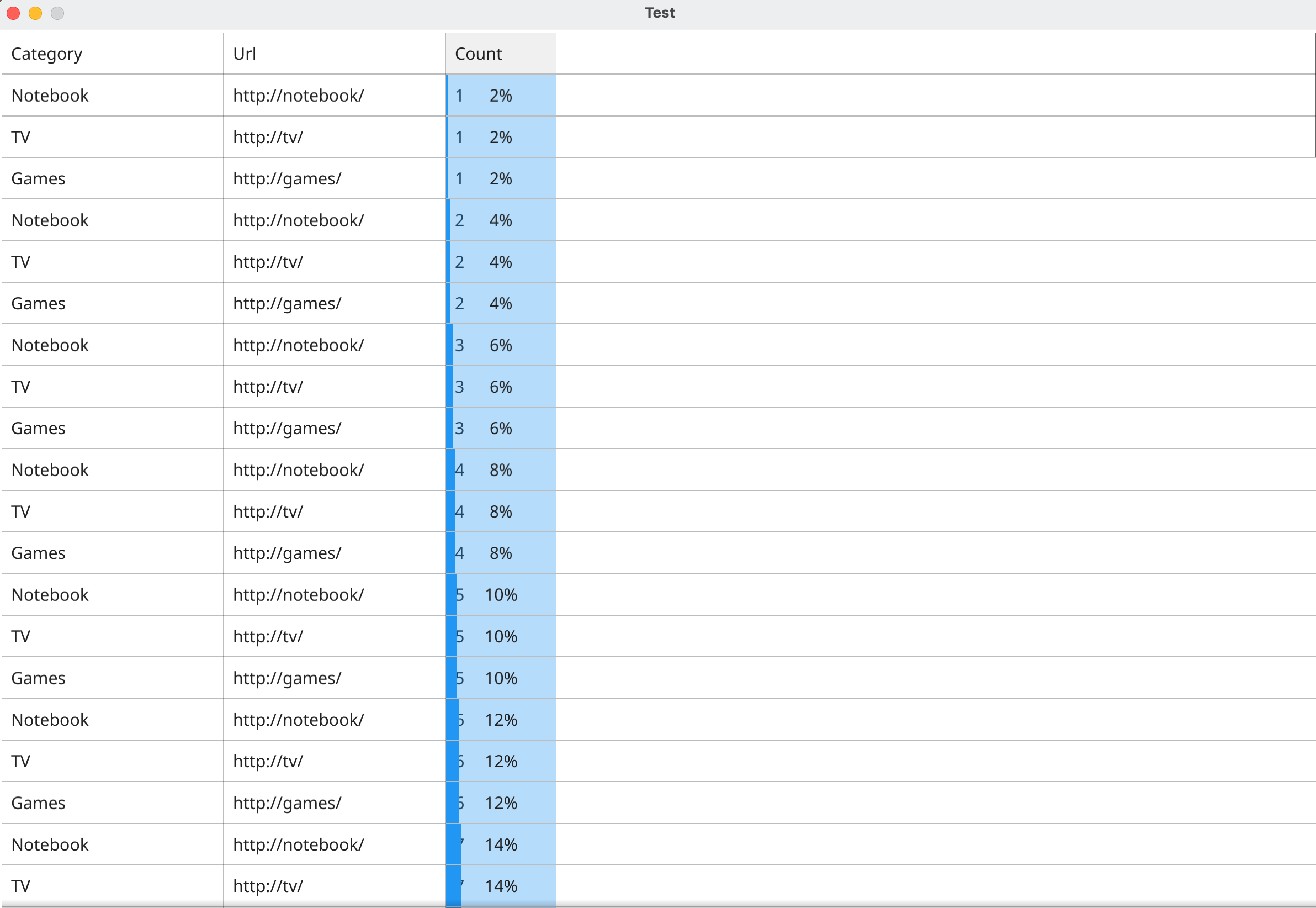
Task: Click http://games/ in the row showing 6%
Action: pyautogui.click(x=286, y=428)
